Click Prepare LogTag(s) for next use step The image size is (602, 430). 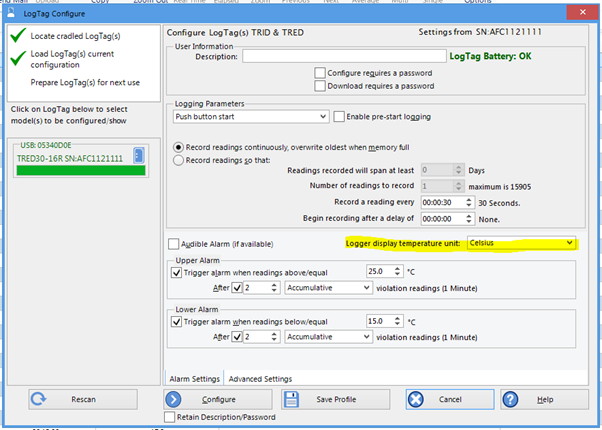tap(85, 83)
